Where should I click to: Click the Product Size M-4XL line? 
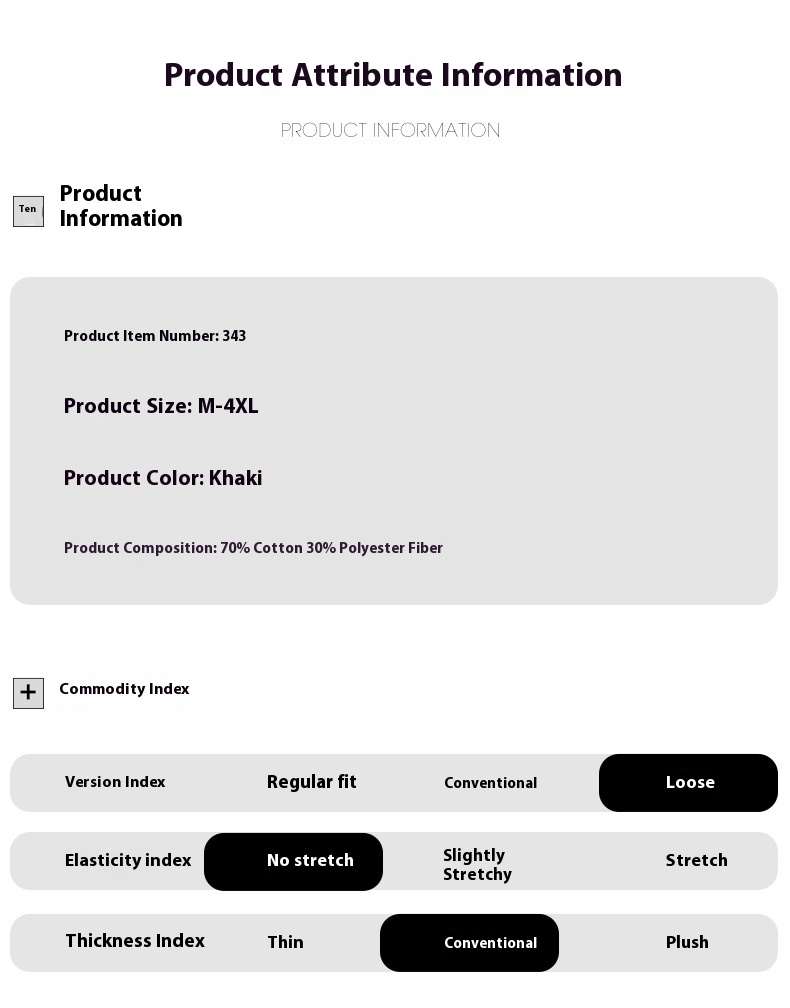pos(161,407)
